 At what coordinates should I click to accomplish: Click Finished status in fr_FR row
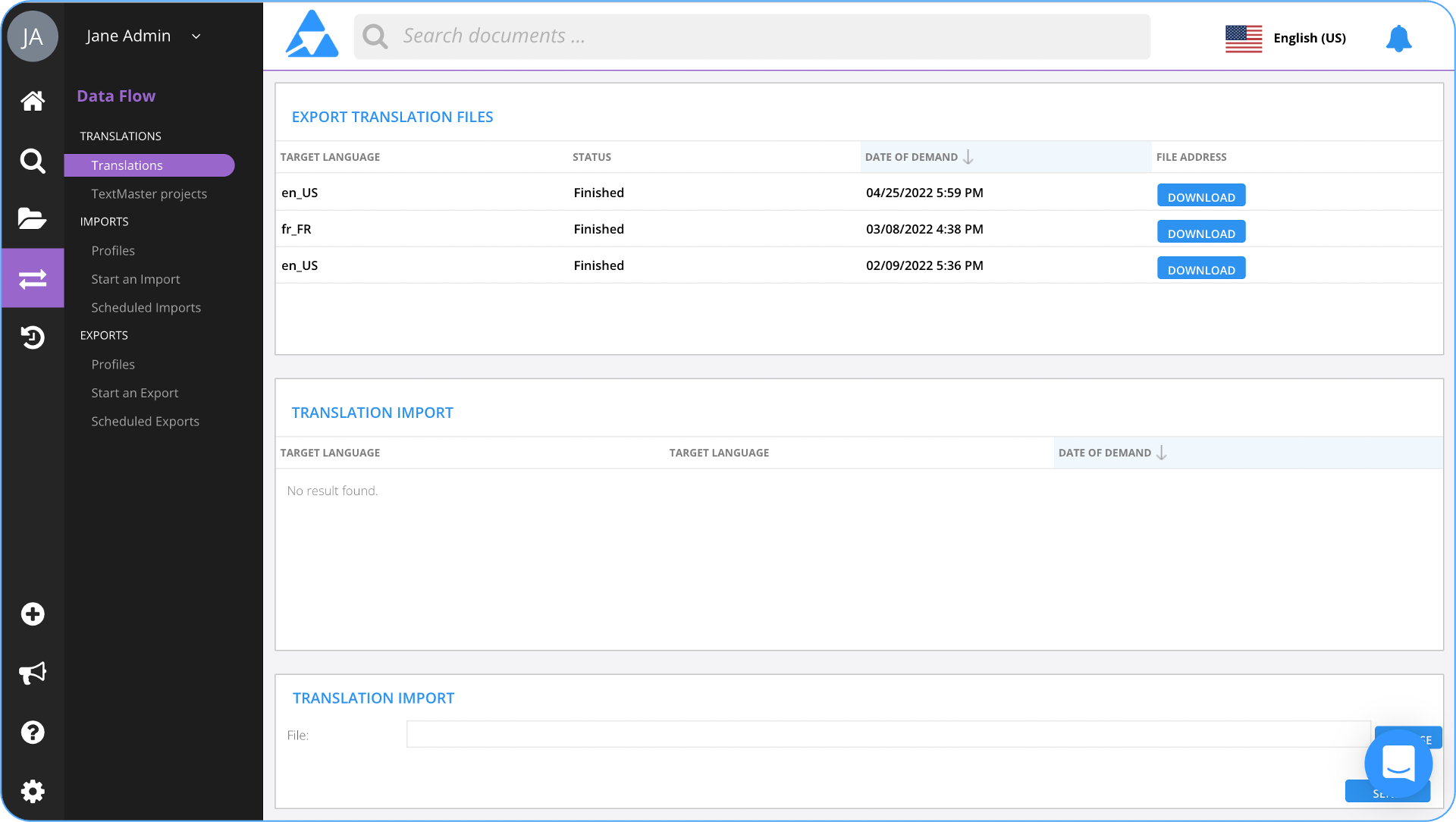coord(599,229)
